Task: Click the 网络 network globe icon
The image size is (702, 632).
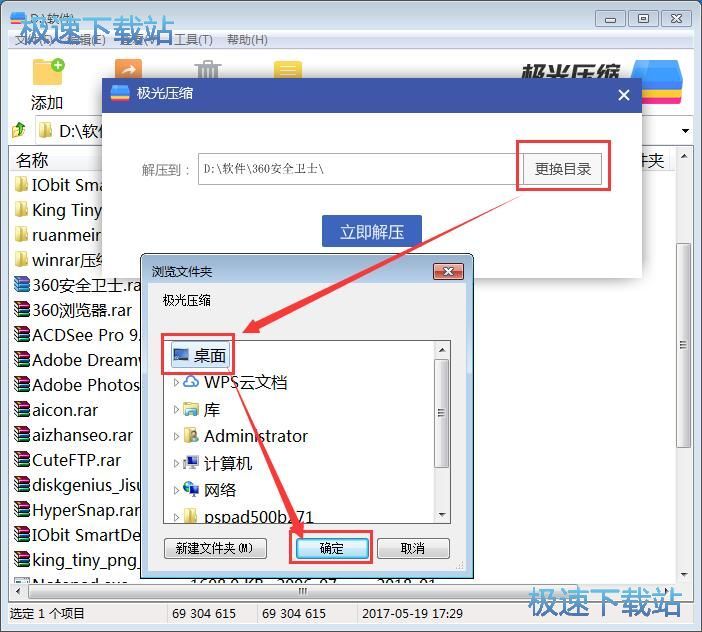Action: (191, 489)
